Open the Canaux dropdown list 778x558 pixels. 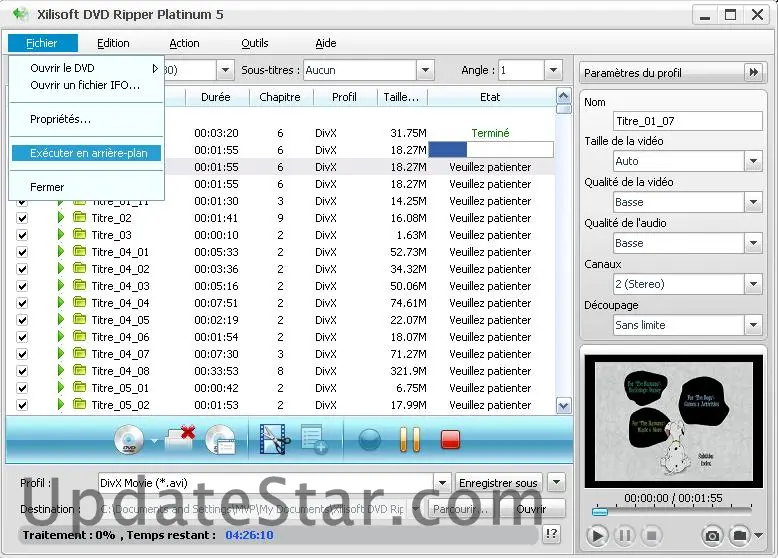(753, 284)
